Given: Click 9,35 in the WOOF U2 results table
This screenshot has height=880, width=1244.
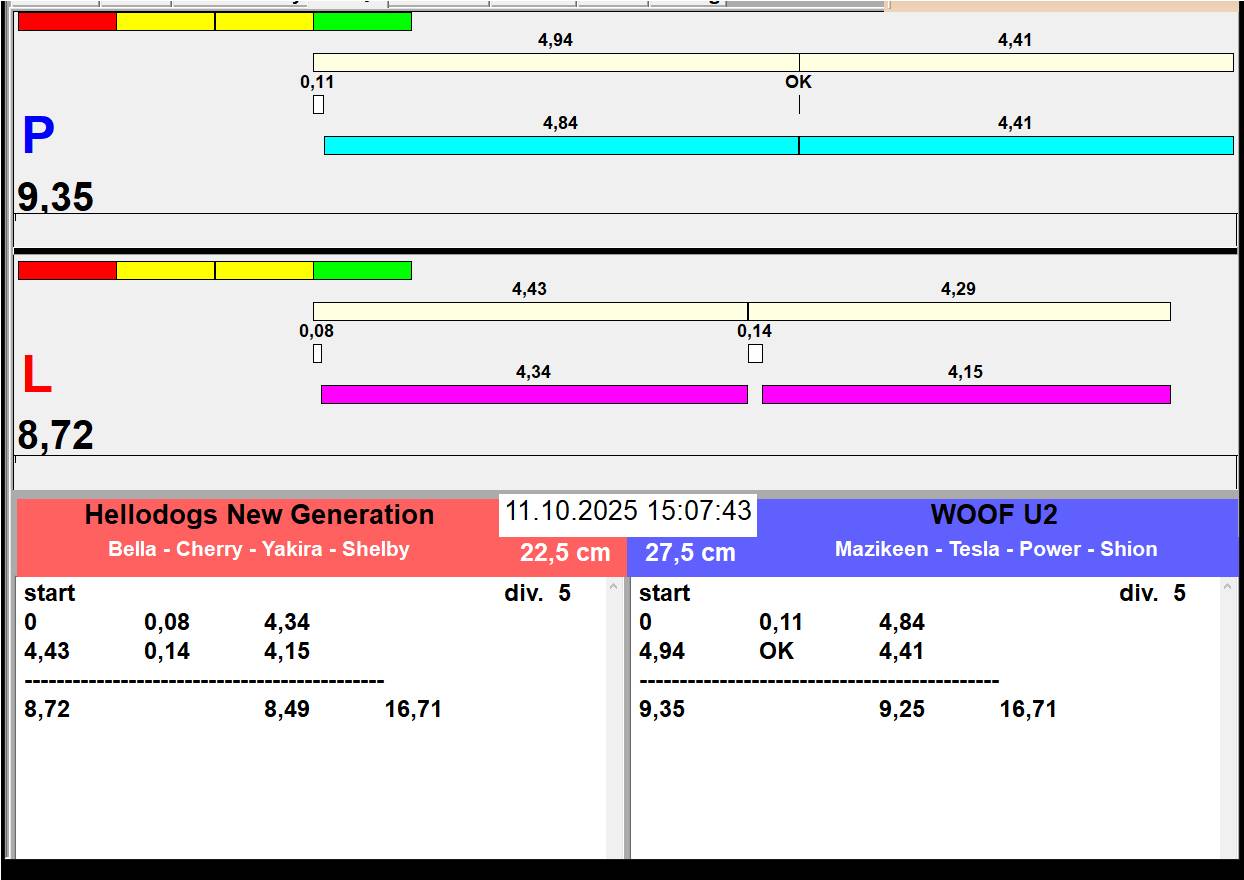Looking at the screenshot, I should tap(662, 709).
